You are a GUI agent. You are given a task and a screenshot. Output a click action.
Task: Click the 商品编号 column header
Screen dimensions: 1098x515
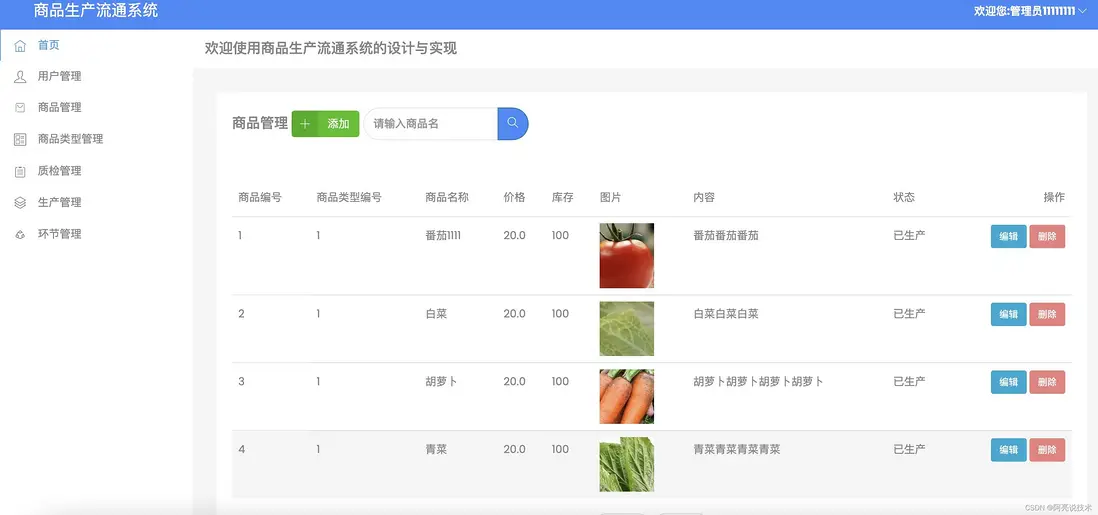tap(260, 198)
